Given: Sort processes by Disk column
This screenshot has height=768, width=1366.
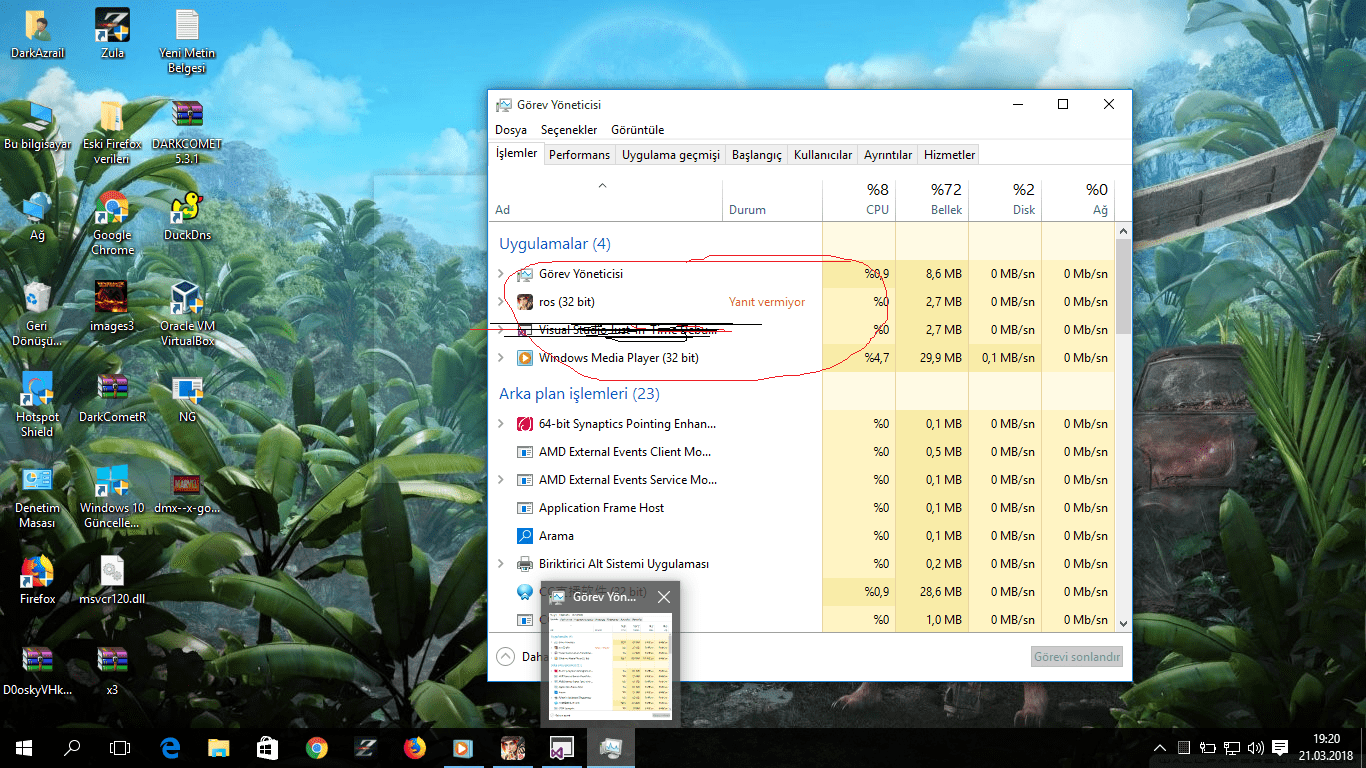Looking at the screenshot, I should 1005,200.
